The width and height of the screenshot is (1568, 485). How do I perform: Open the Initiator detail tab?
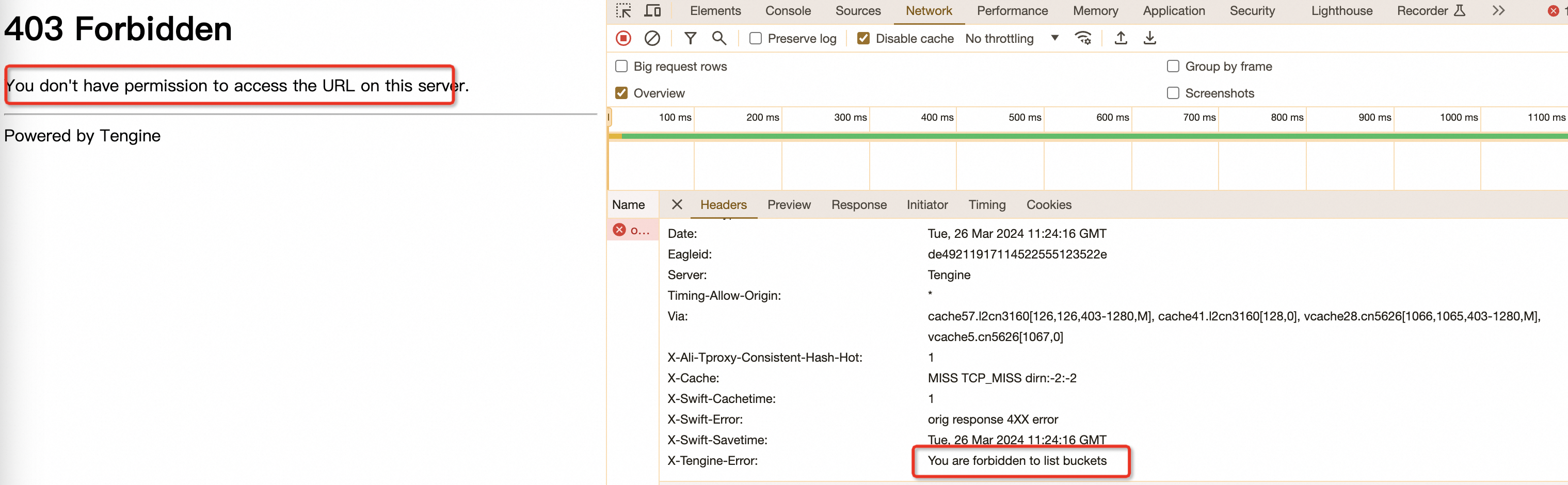point(927,204)
